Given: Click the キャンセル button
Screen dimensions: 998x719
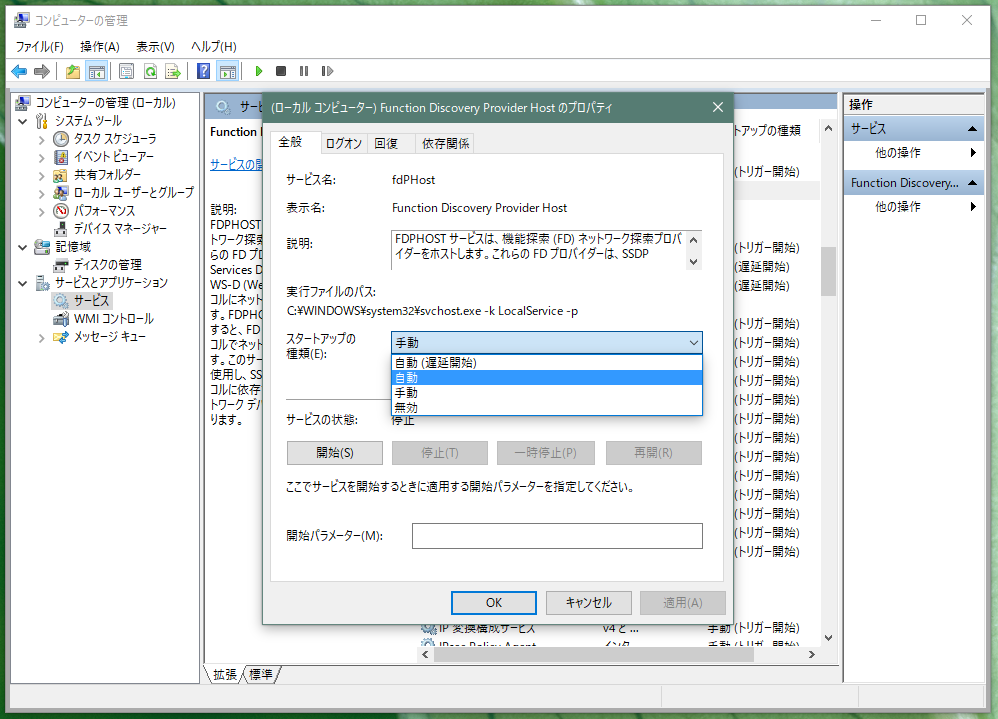Looking at the screenshot, I should 588,602.
